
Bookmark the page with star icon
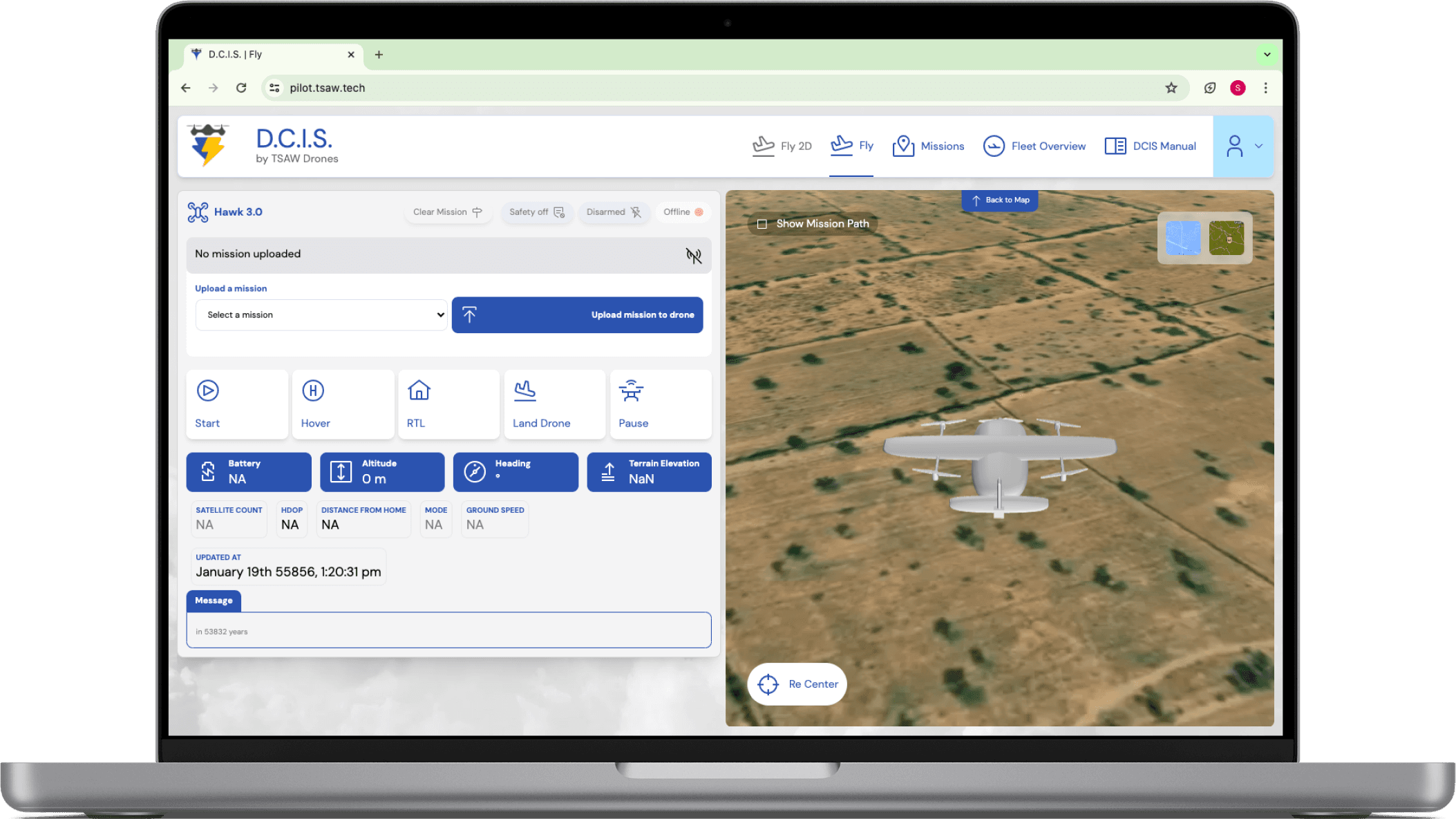point(1171,88)
